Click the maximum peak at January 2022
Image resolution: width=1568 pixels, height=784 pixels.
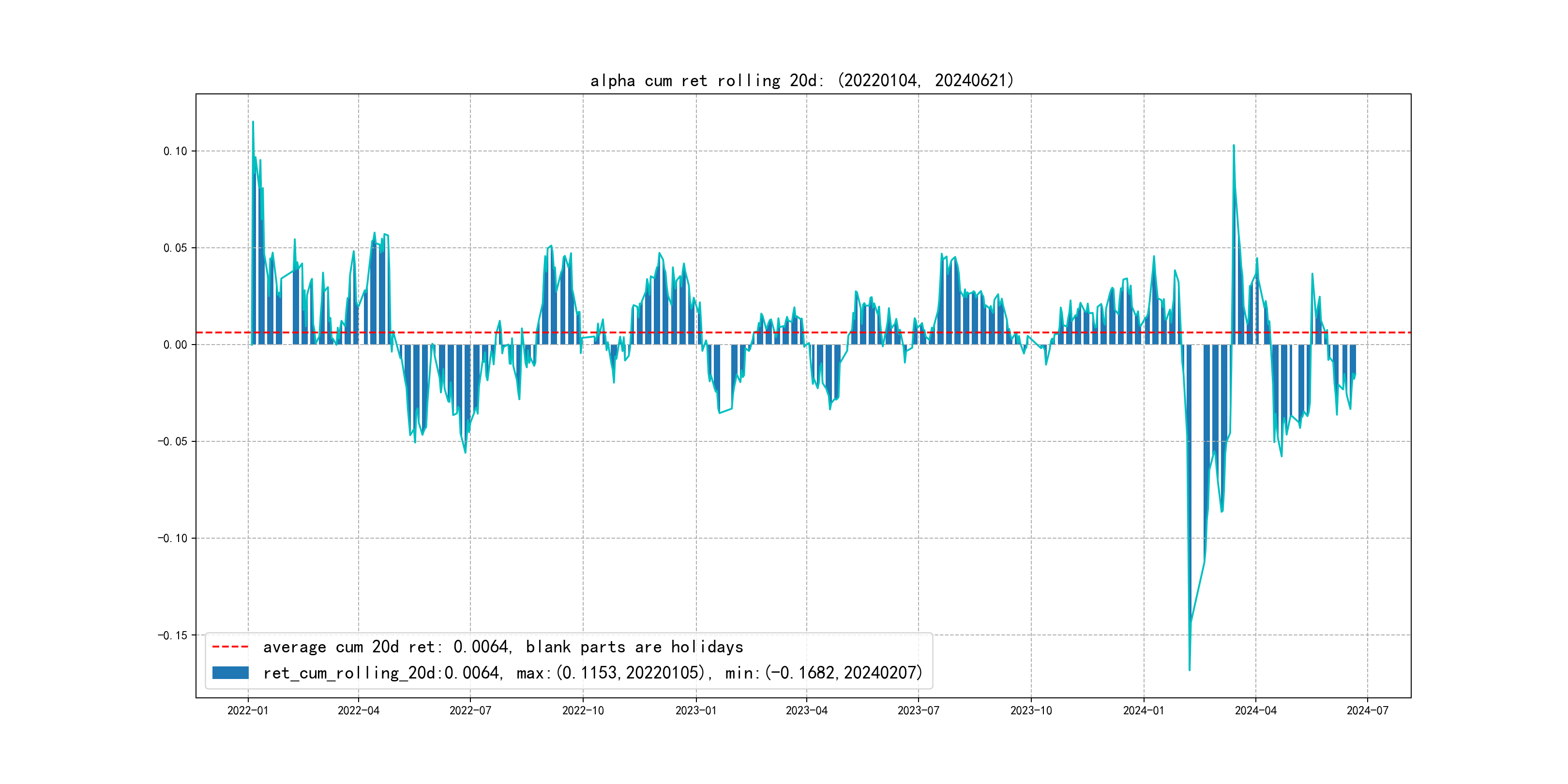[253, 122]
